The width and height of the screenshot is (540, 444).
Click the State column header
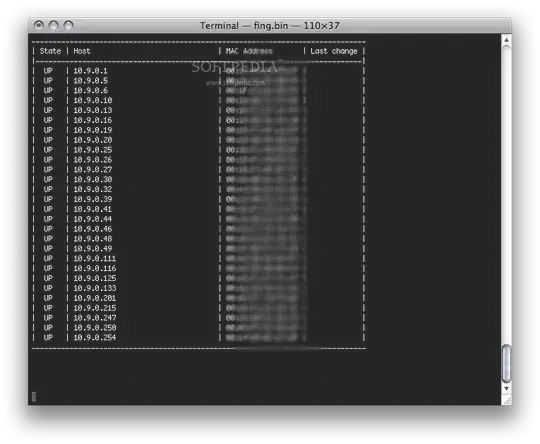50,51
